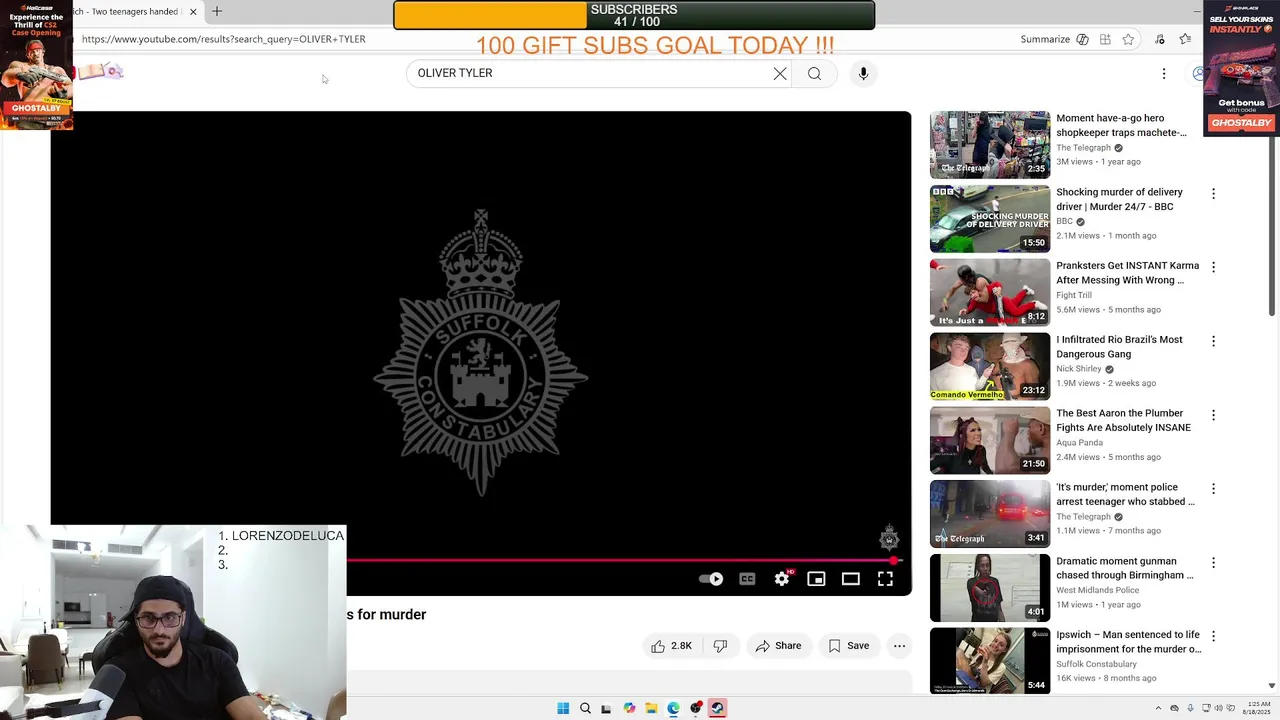Viewport: 1280px width, 720px height.
Task: Open the Windows Start menu
Action: 563,708
